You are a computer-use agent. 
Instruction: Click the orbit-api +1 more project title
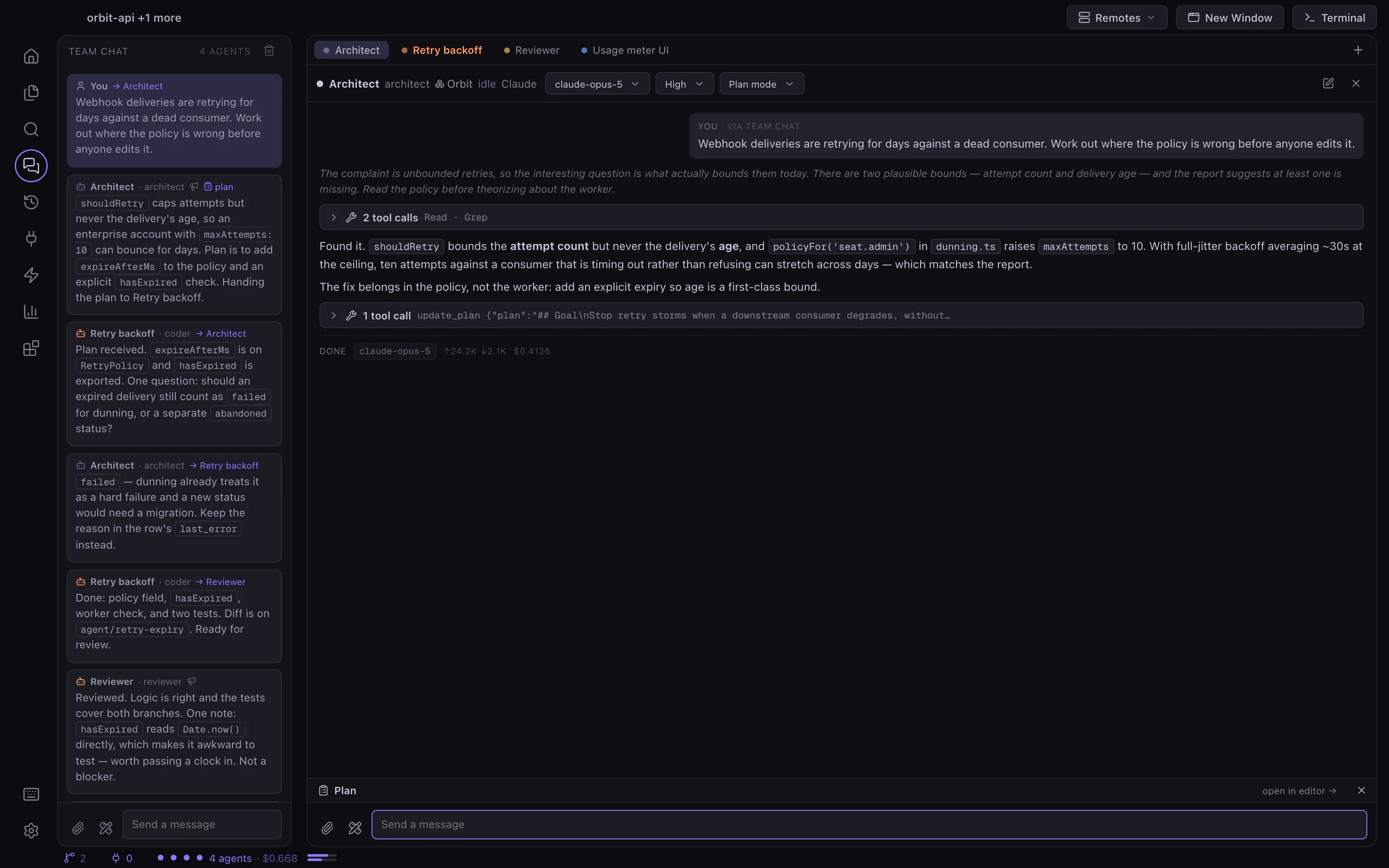[134, 18]
